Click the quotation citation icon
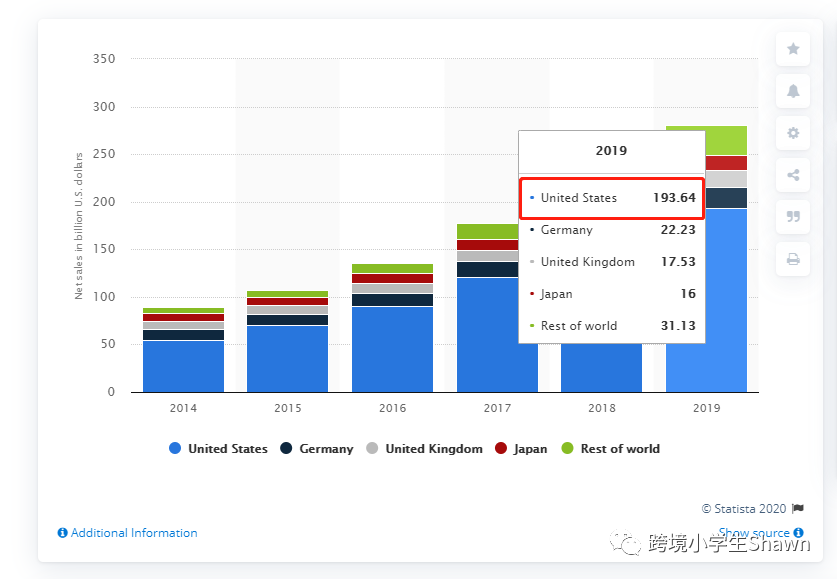837x579 pixels. click(x=793, y=217)
